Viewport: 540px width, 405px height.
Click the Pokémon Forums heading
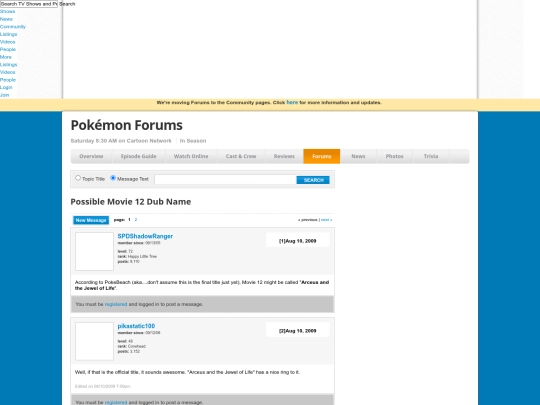click(x=126, y=125)
